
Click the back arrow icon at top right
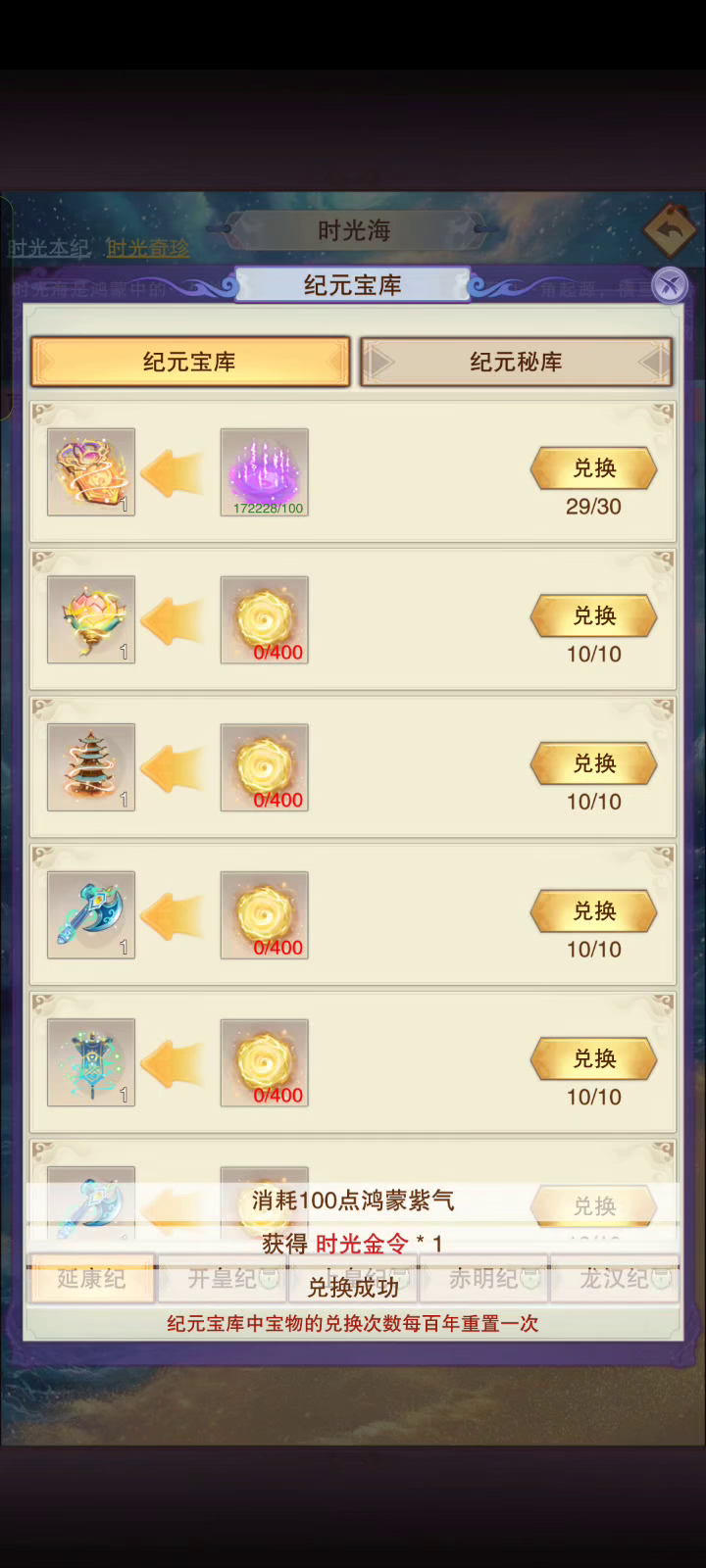671,231
